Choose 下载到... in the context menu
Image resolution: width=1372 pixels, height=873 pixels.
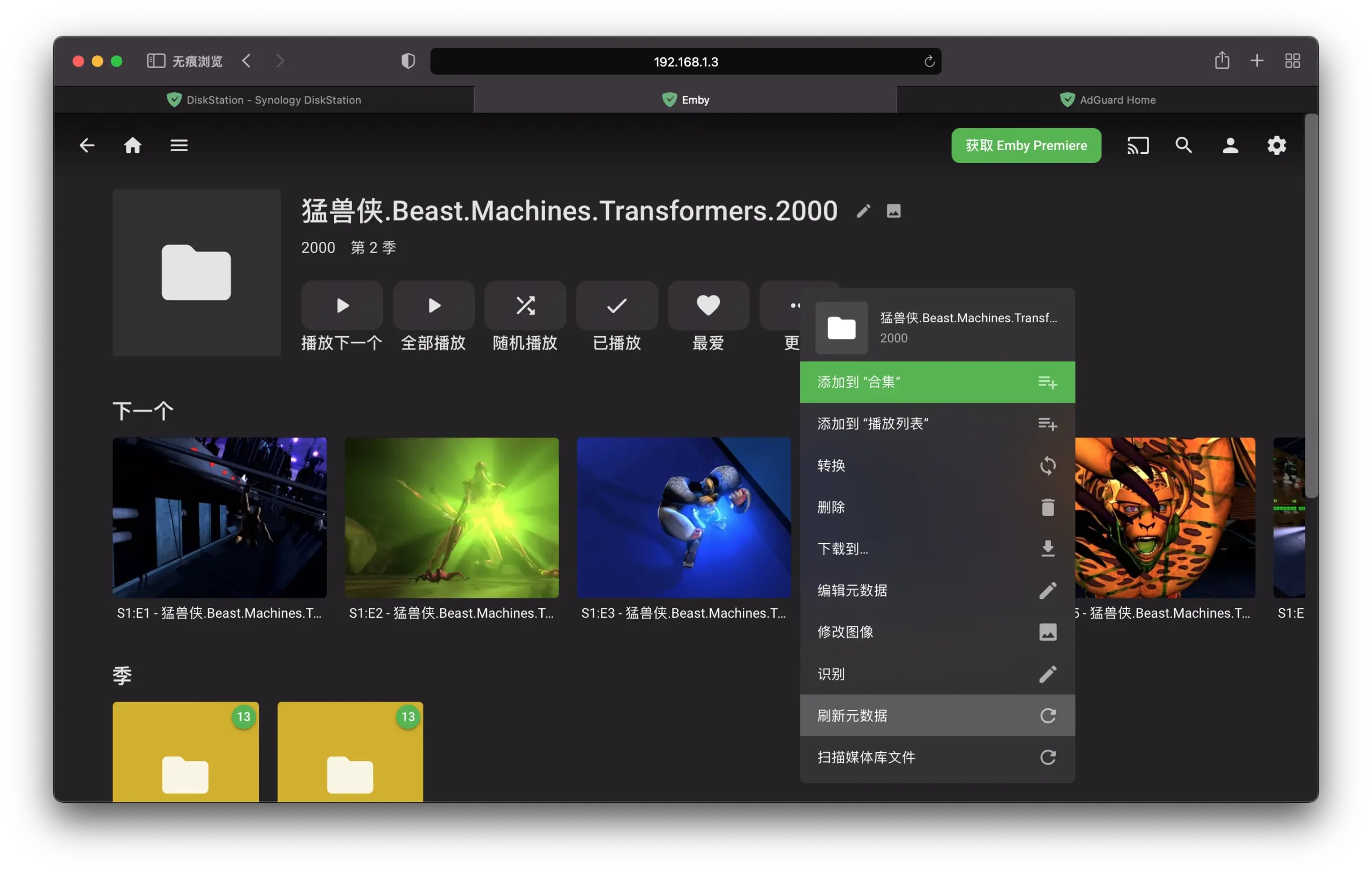coord(937,549)
